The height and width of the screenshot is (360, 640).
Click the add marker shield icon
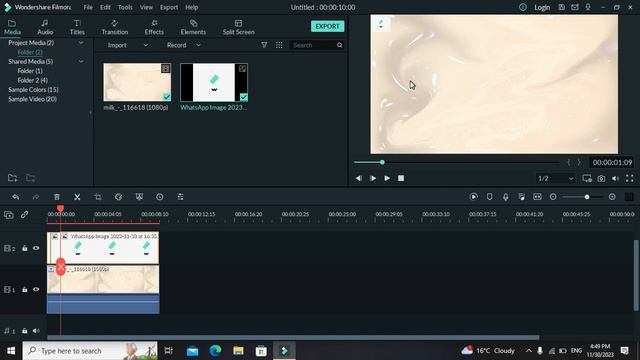489,197
